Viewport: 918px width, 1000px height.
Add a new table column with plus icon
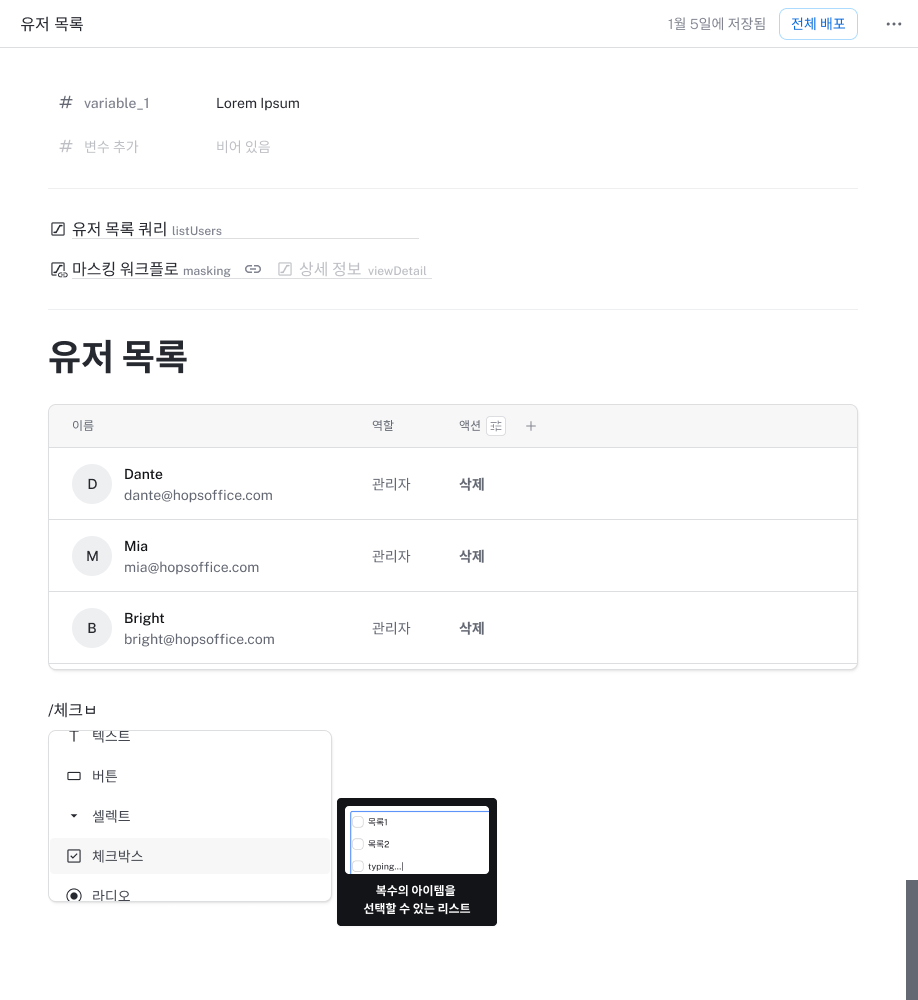(531, 425)
